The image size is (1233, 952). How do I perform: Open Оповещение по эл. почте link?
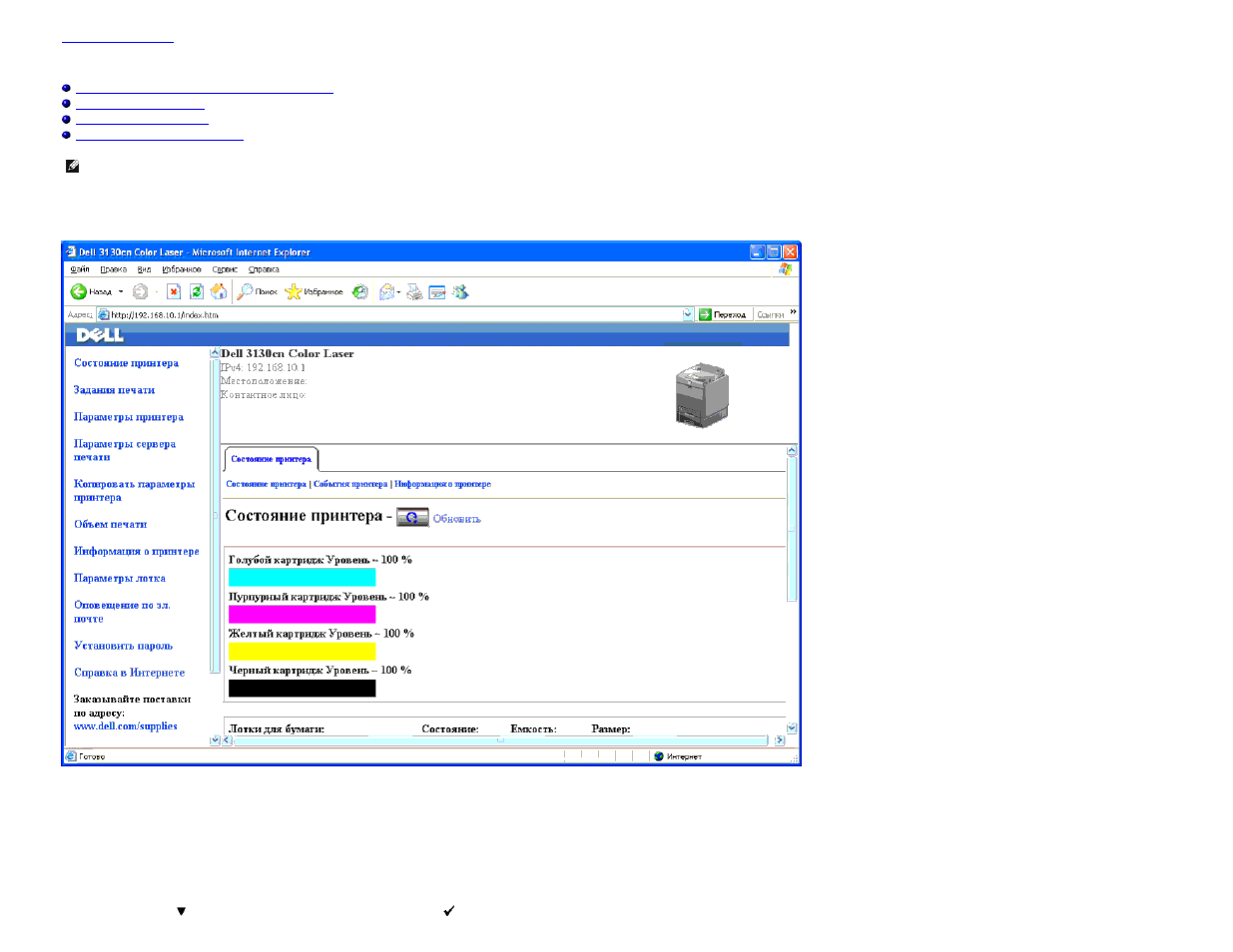[122, 612]
